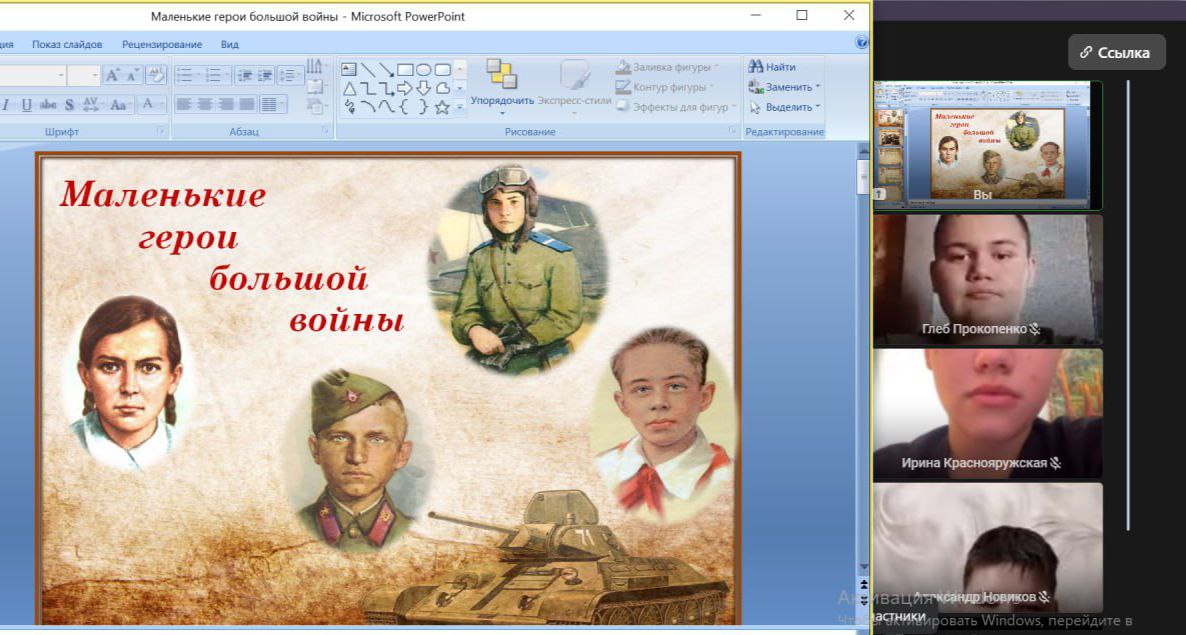The height and width of the screenshot is (635, 1186).
Task: Open Quick Styles (Экспресс-стили) gallery
Action: point(574,88)
